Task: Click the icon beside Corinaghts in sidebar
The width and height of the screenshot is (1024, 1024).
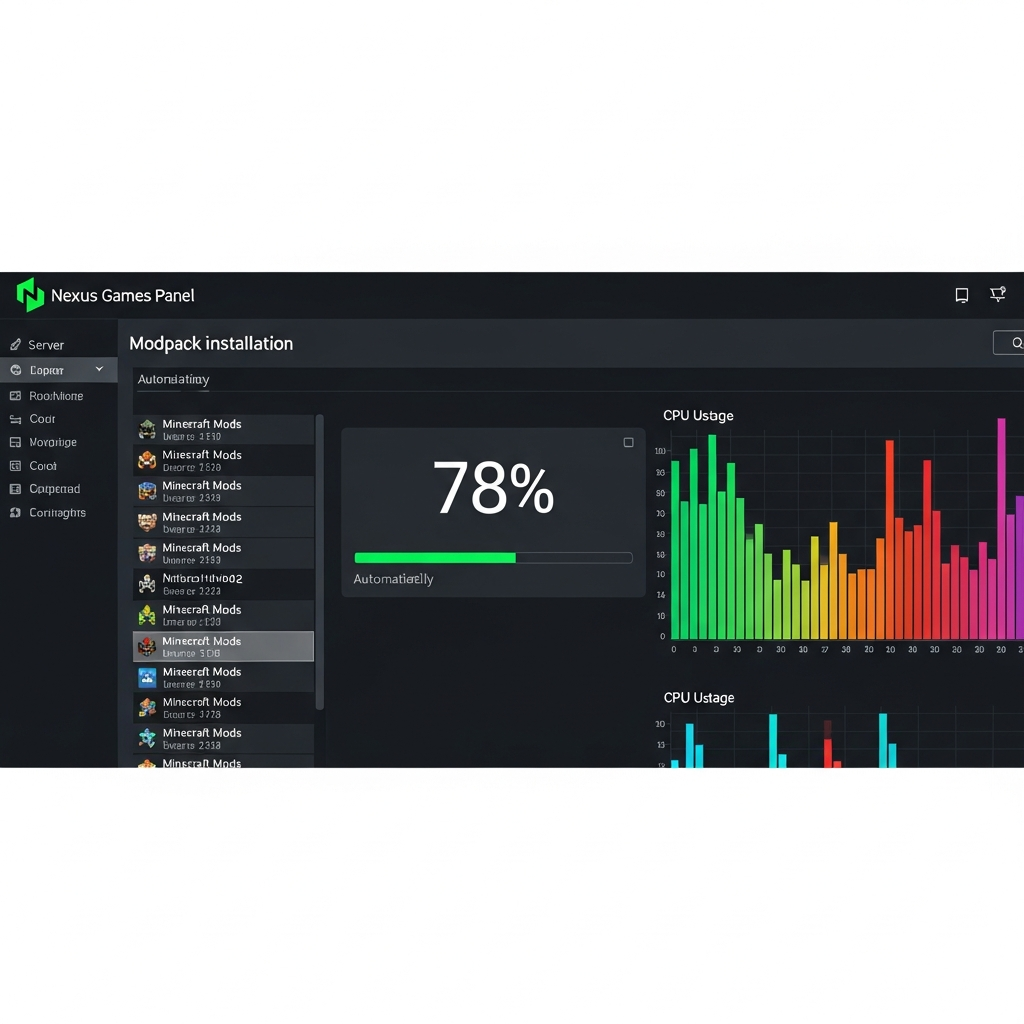Action: tap(15, 513)
